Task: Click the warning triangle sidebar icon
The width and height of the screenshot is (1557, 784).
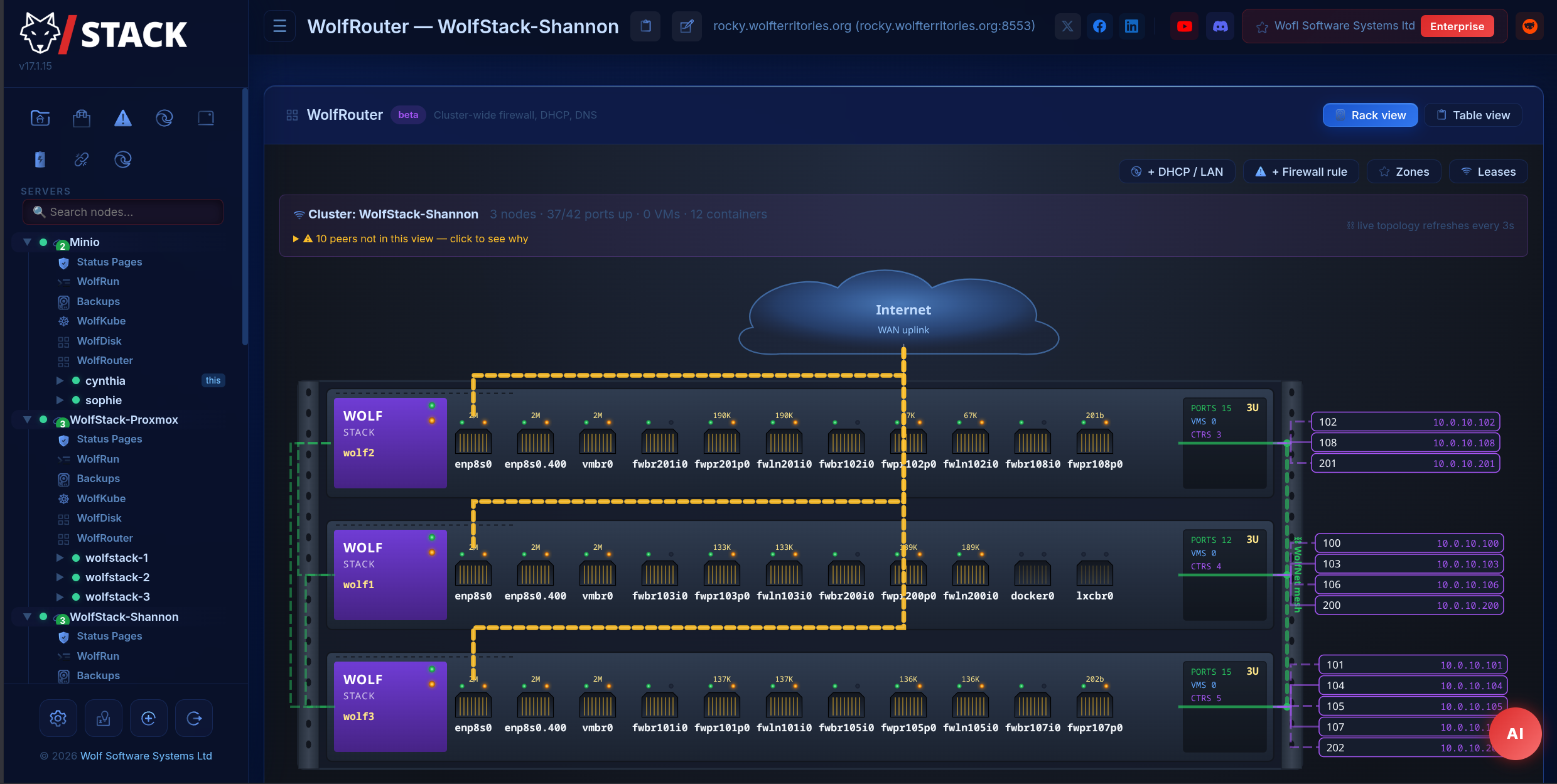Action: click(x=123, y=118)
